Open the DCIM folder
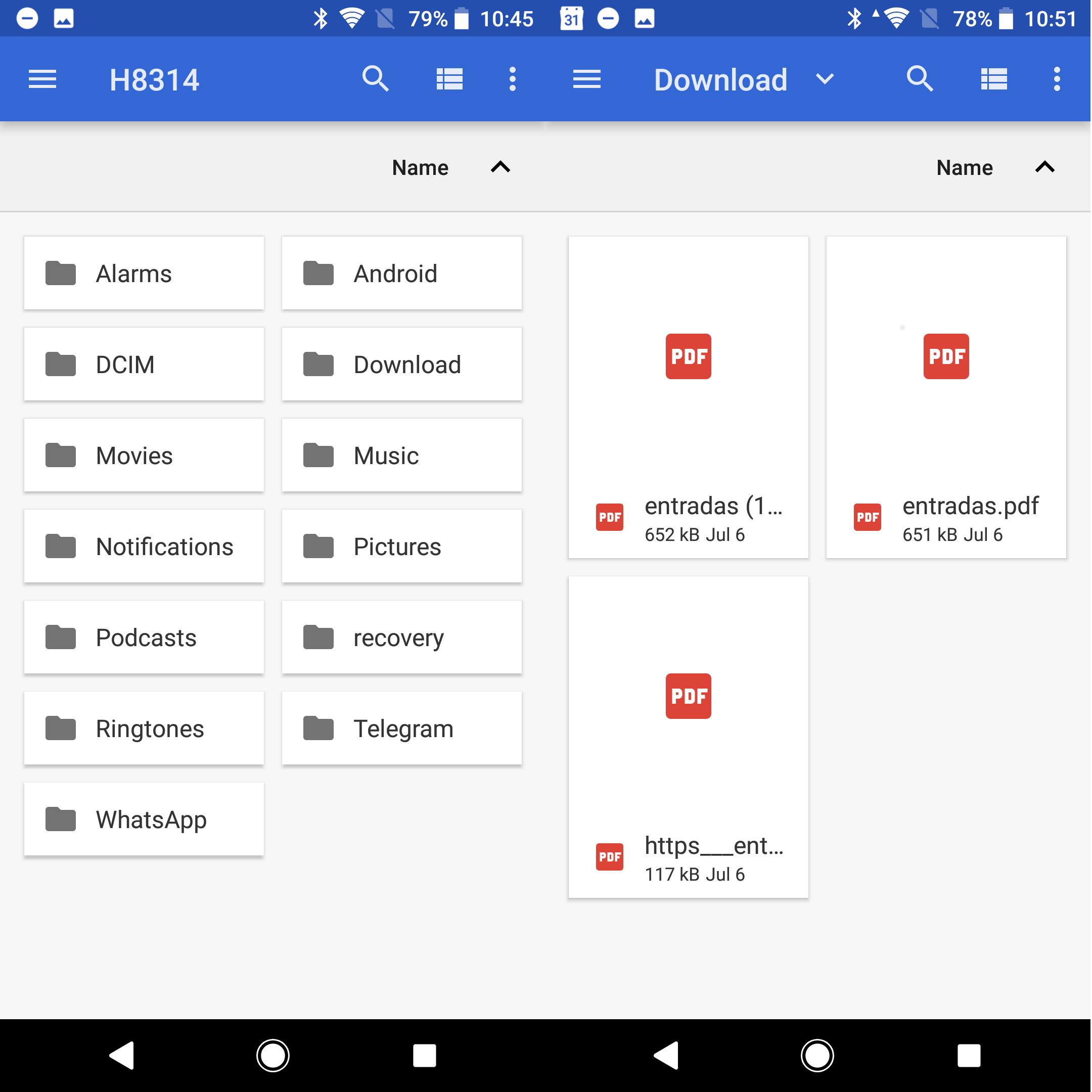The height and width of the screenshot is (1092, 1092). tap(144, 364)
